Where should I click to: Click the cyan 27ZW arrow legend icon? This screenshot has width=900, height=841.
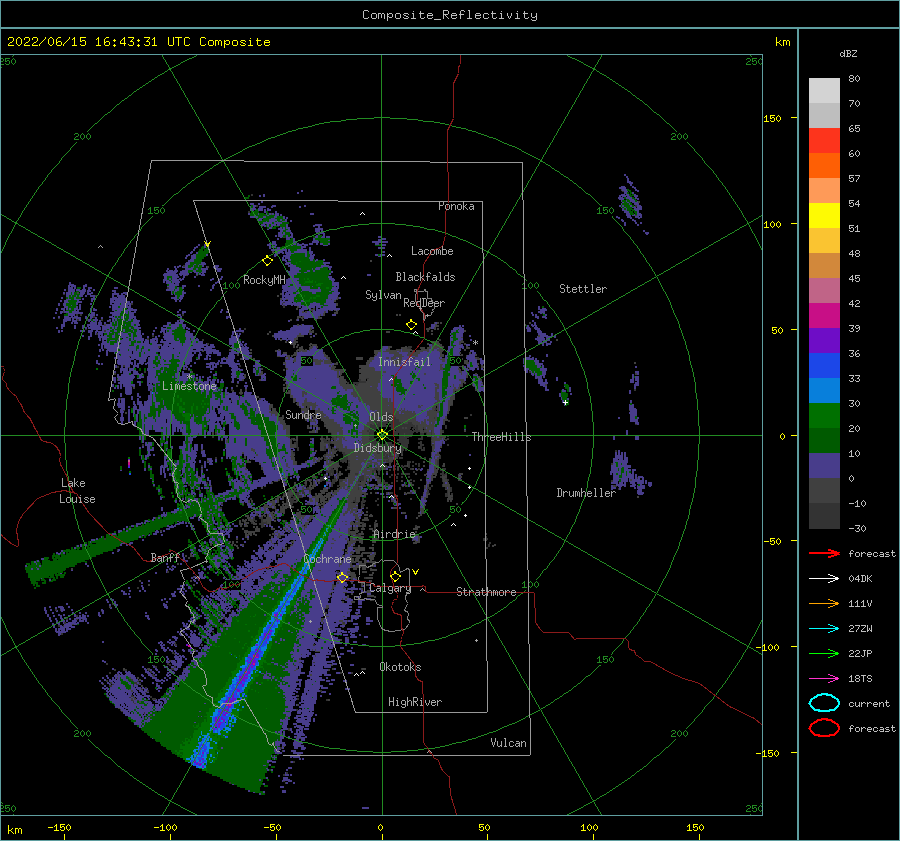(824, 629)
